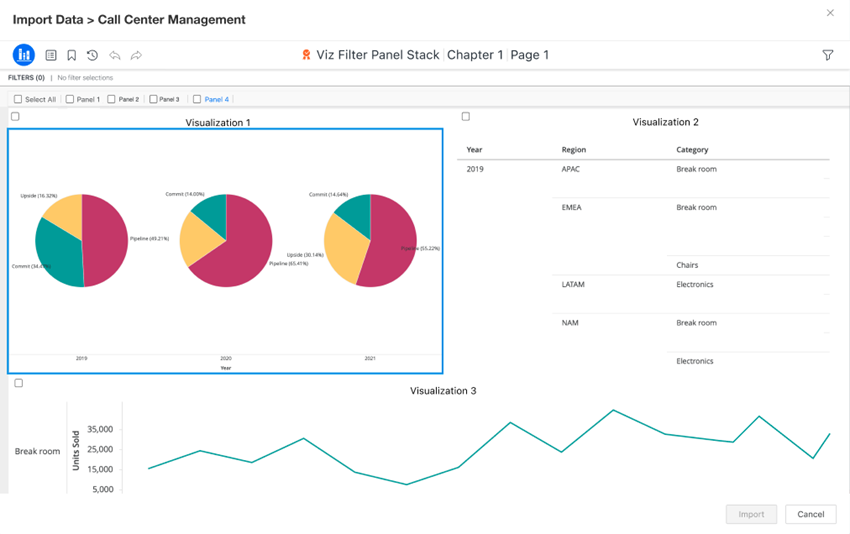Image resolution: width=850 pixels, height=534 pixels.
Task: Check the Select All checkbox
Action: tap(18, 99)
